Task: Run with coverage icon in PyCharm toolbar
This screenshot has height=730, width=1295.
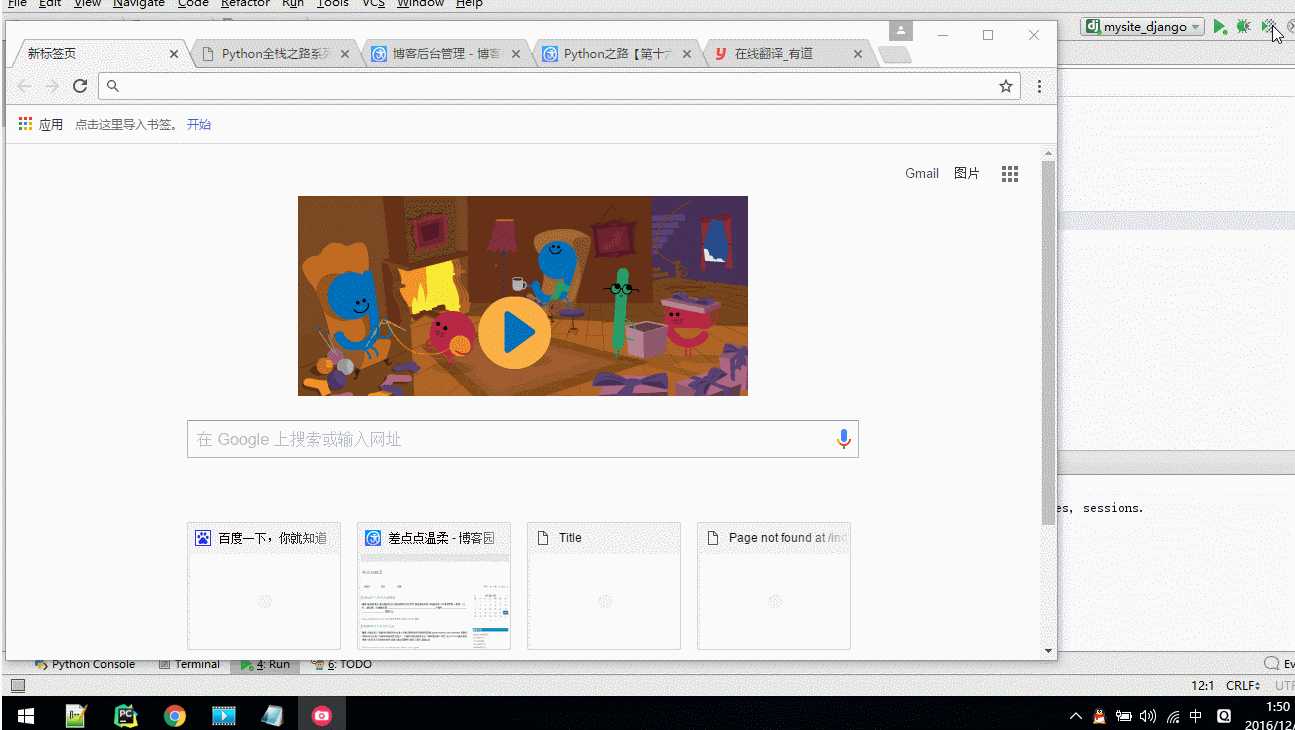Action: (x=1268, y=27)
